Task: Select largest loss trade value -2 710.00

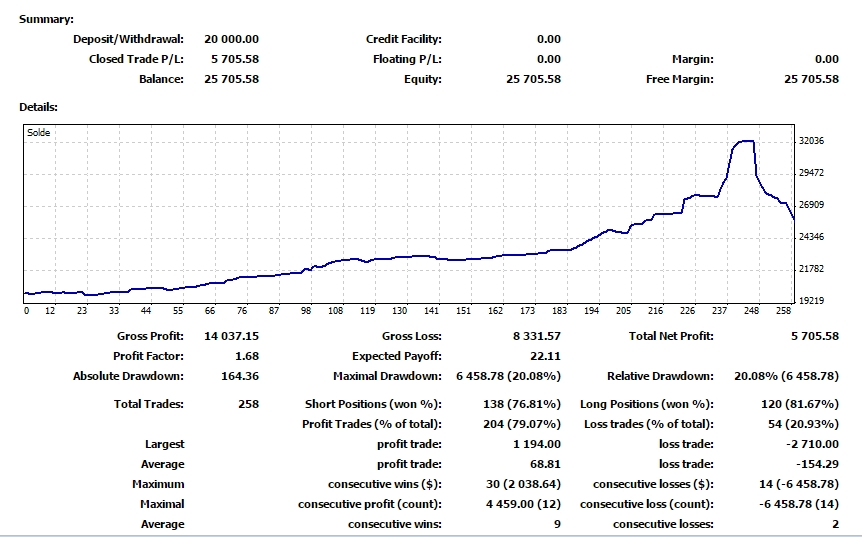Action: point(813,444)
